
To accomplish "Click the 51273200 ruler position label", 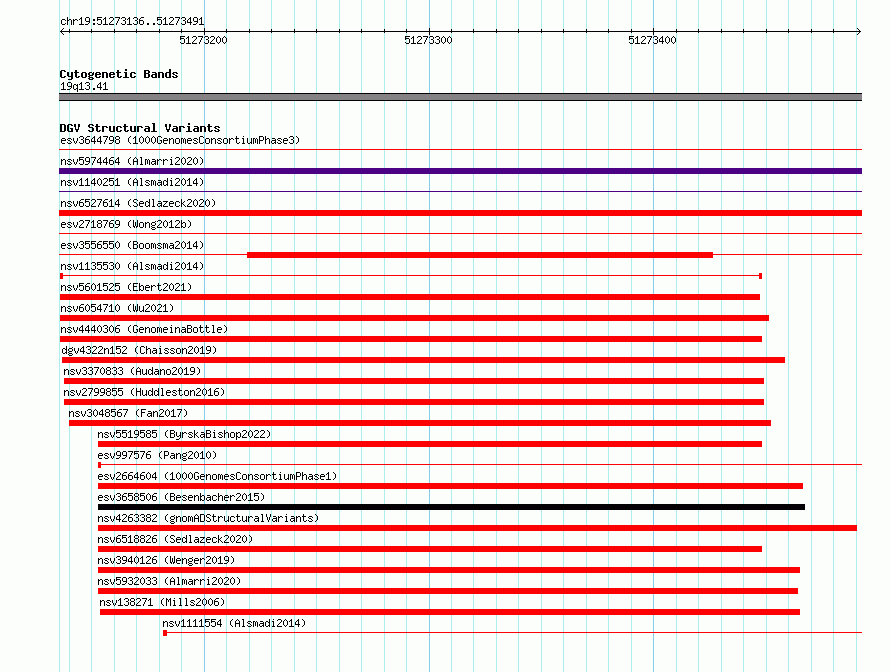I will [x=203, y=40].
